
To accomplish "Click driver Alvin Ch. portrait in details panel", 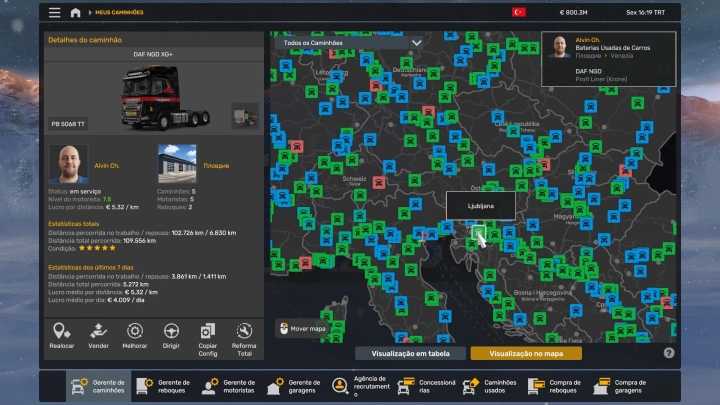I will (68, 164).
